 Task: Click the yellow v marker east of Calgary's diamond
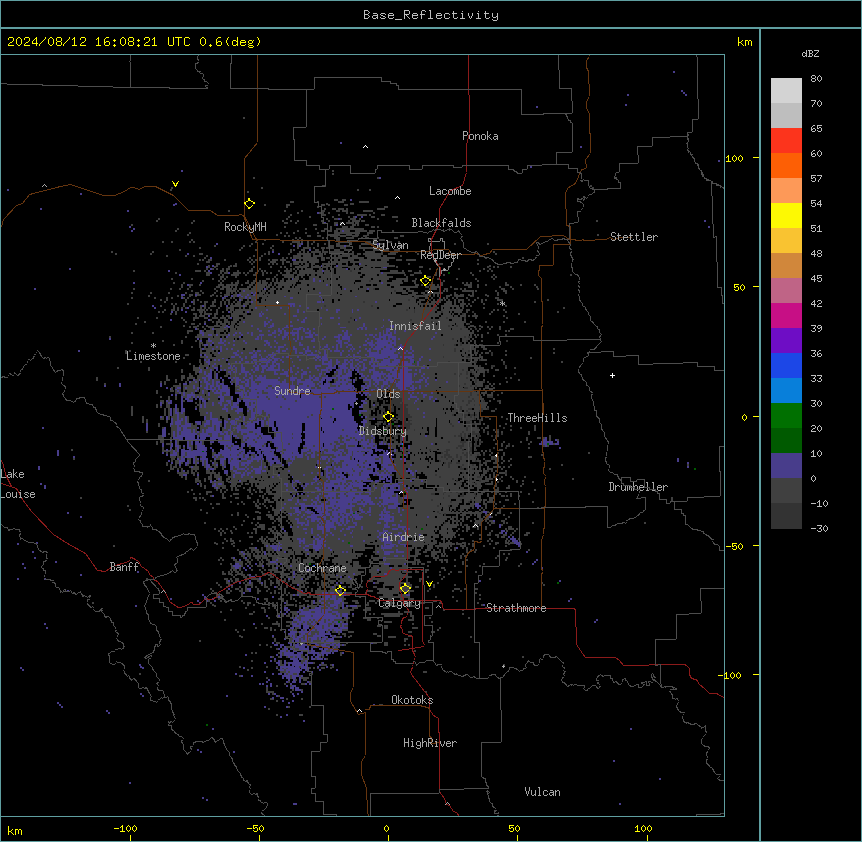[x=429, y=584]
